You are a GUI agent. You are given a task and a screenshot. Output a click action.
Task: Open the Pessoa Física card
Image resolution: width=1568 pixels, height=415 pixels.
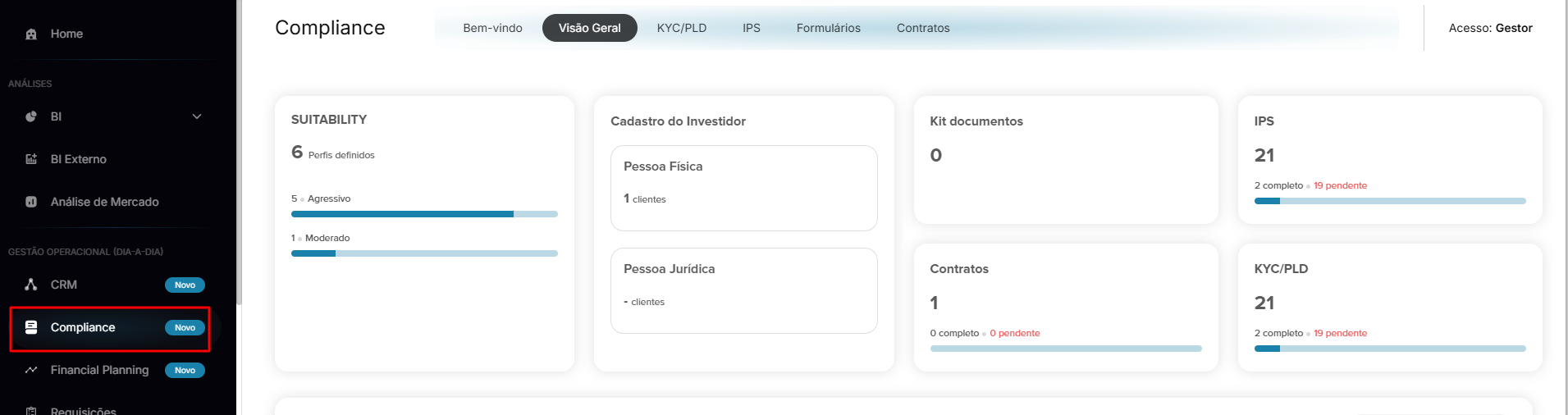pyautogui.click(x=744, y=188)
